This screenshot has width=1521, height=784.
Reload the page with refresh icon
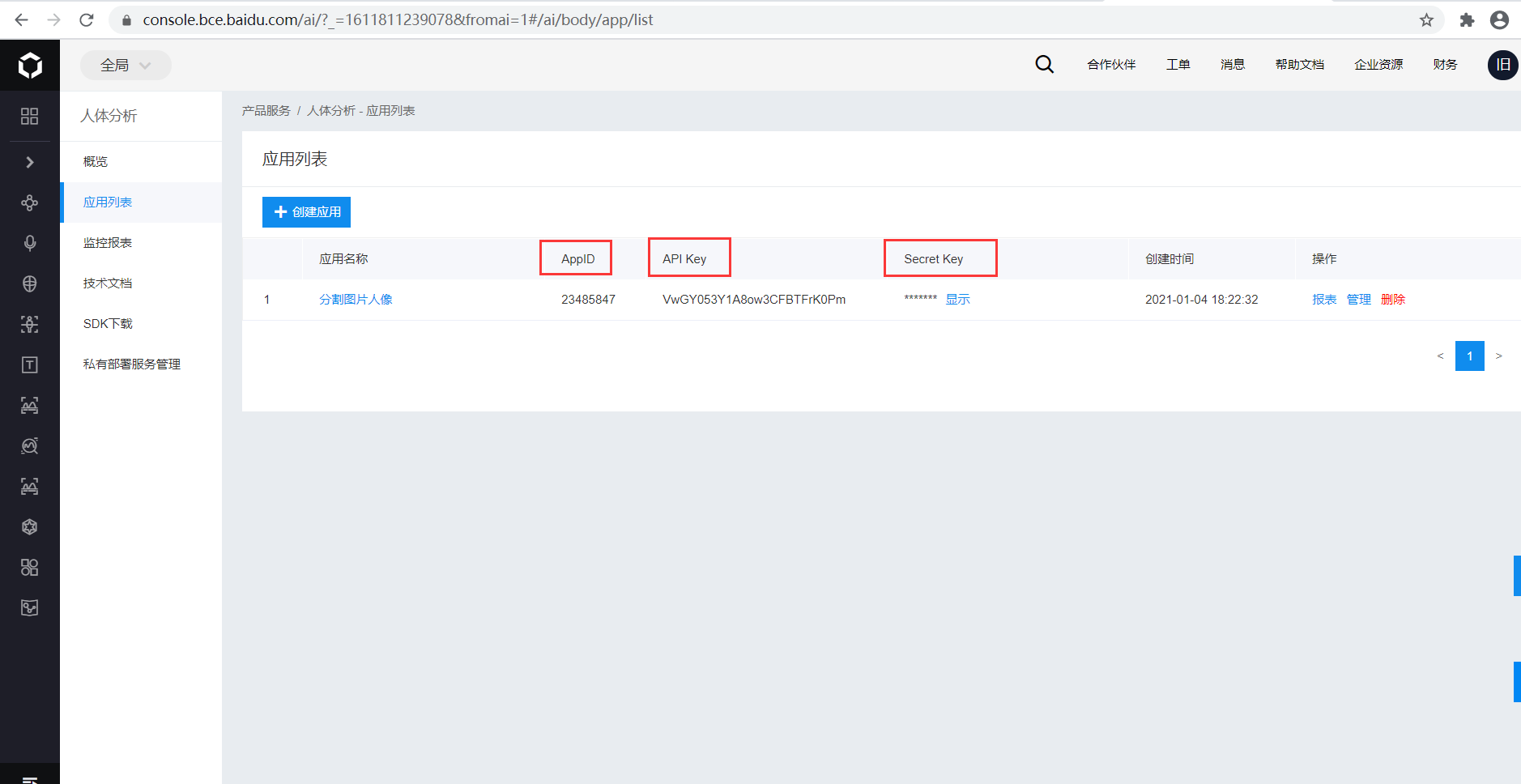coord(87,19)
